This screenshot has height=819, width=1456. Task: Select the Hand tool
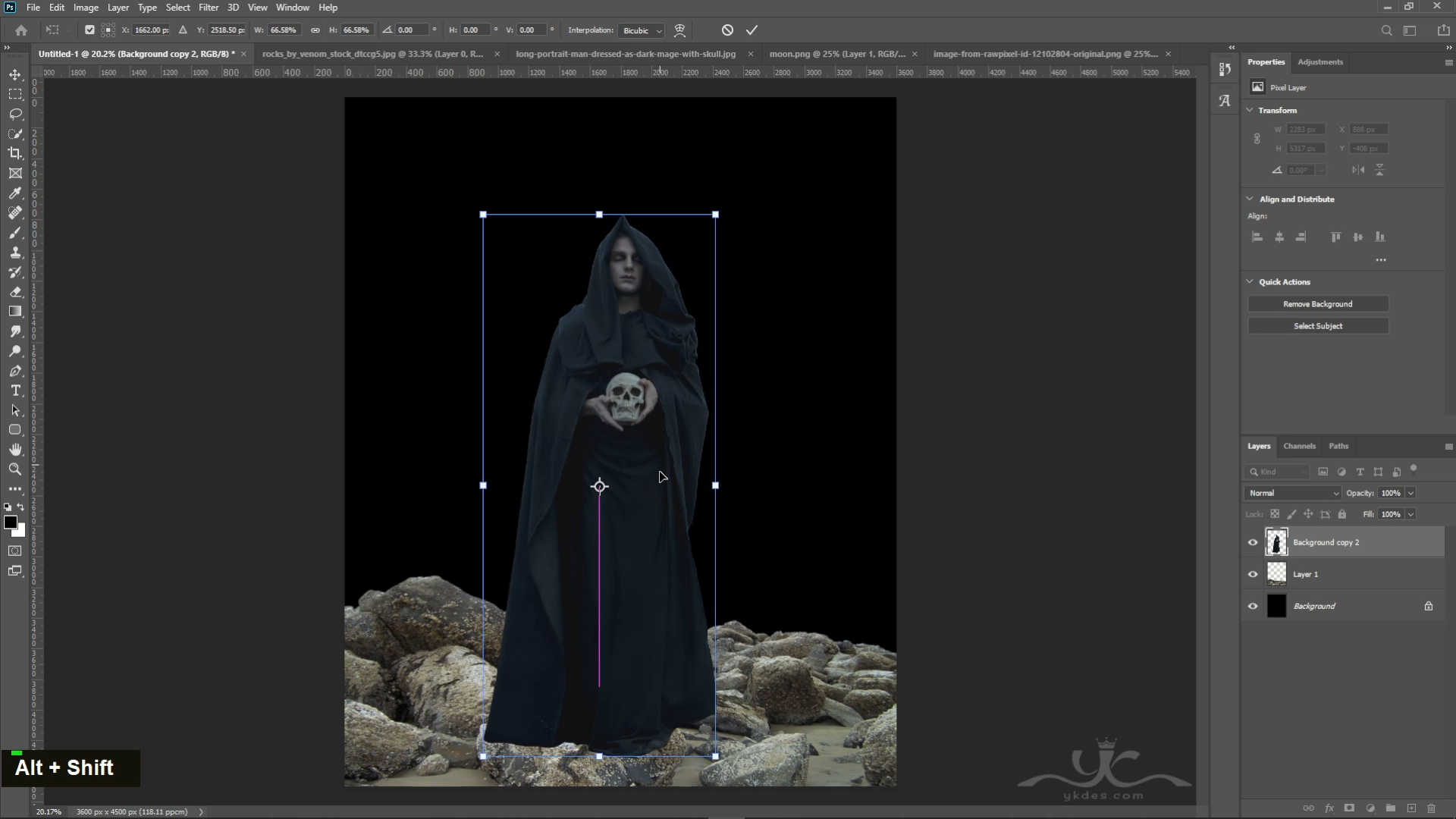[x=15, y=450]
